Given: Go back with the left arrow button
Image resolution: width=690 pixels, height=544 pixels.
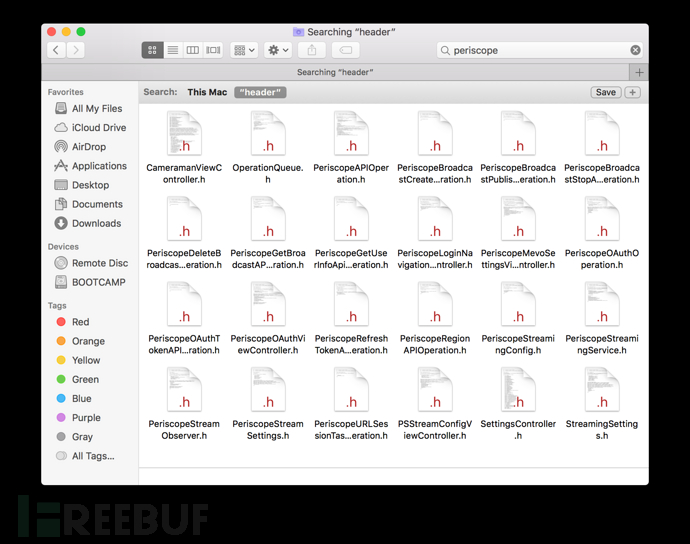Looking at the screenshot, I should 56,50.
